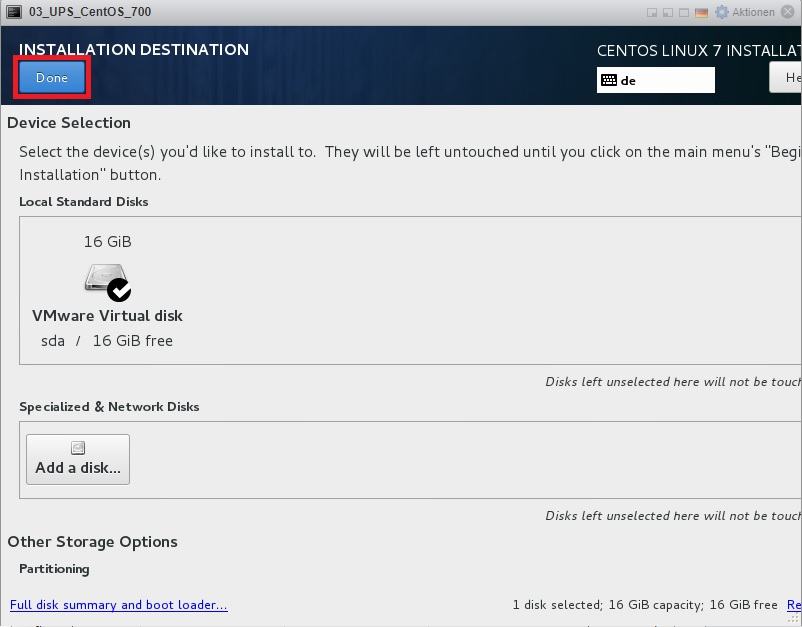Image resolution: width=802 pixels, height=627 pixels.
Task: Click the keyboard icon next to 'de'
Action: coord(609,80)
